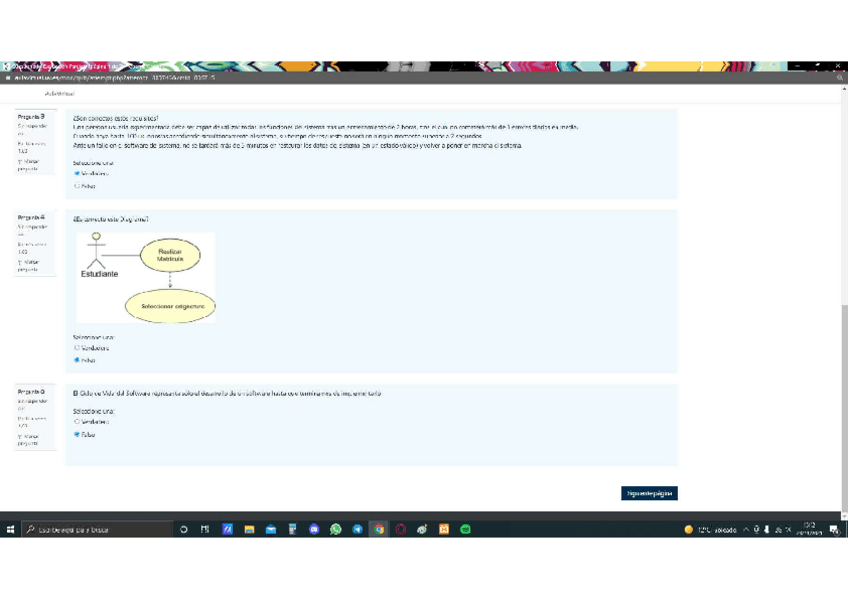This screenshot has height=599, width=848.
Task: Open Telegram from the taskbar
Action: tap(357, 529)
